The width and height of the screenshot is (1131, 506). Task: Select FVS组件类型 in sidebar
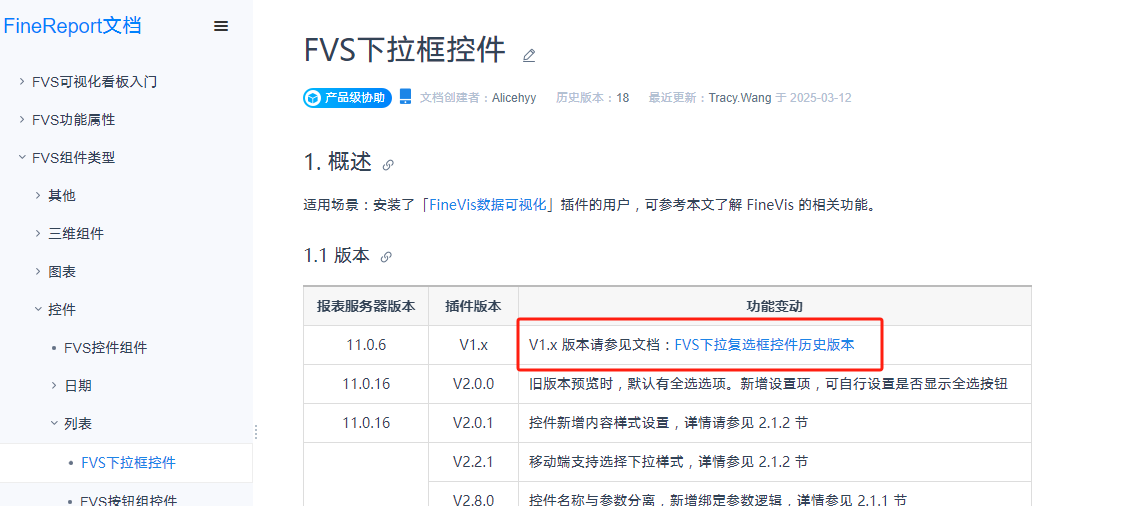[x=74, y=158]
